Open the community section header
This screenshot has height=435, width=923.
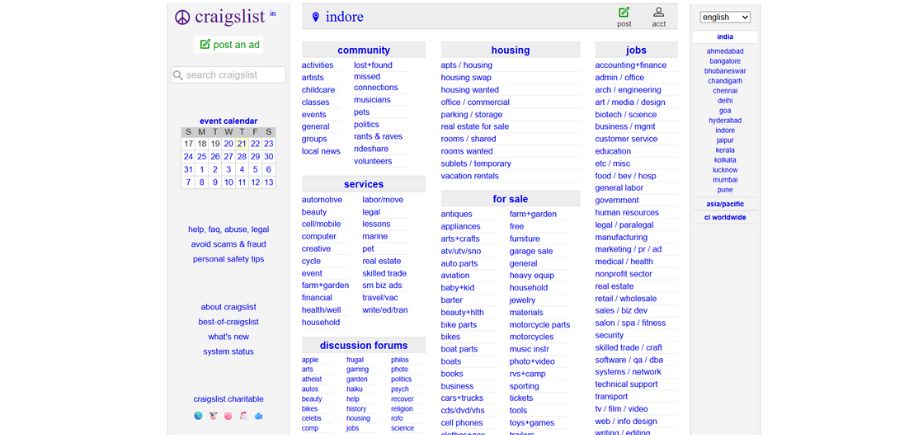pyautogui.click(x=363, y=50)
